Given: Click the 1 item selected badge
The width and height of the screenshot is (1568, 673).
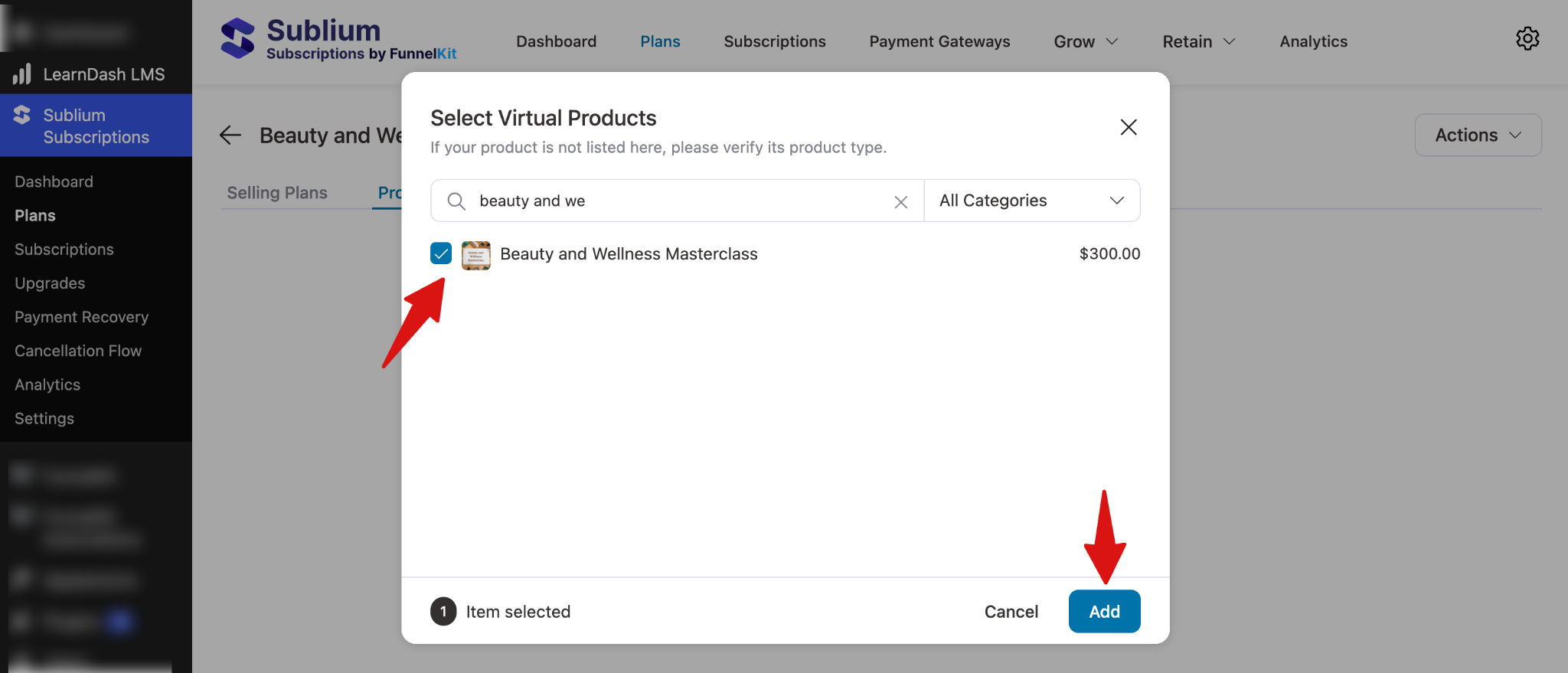Looking at the screenshot, I should coord(443,612).
